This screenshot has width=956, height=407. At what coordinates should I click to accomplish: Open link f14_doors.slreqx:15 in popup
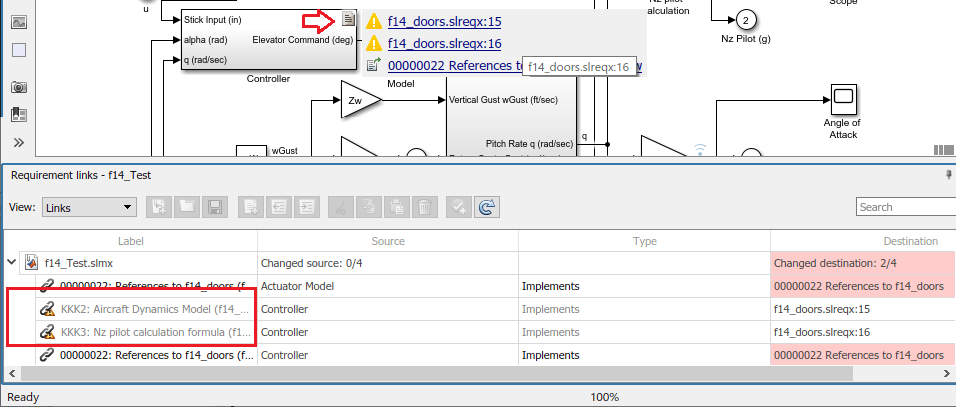444,22
